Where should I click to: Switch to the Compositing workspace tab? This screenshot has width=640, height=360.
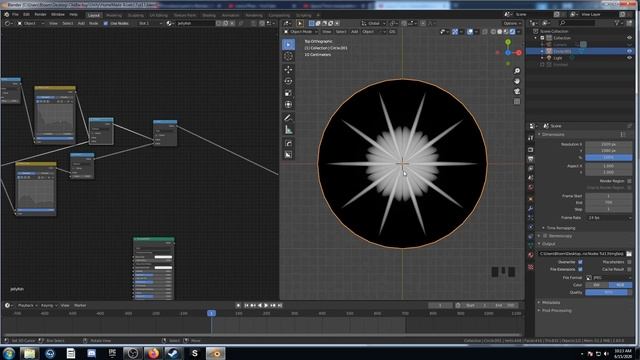(x=279, y=15)
